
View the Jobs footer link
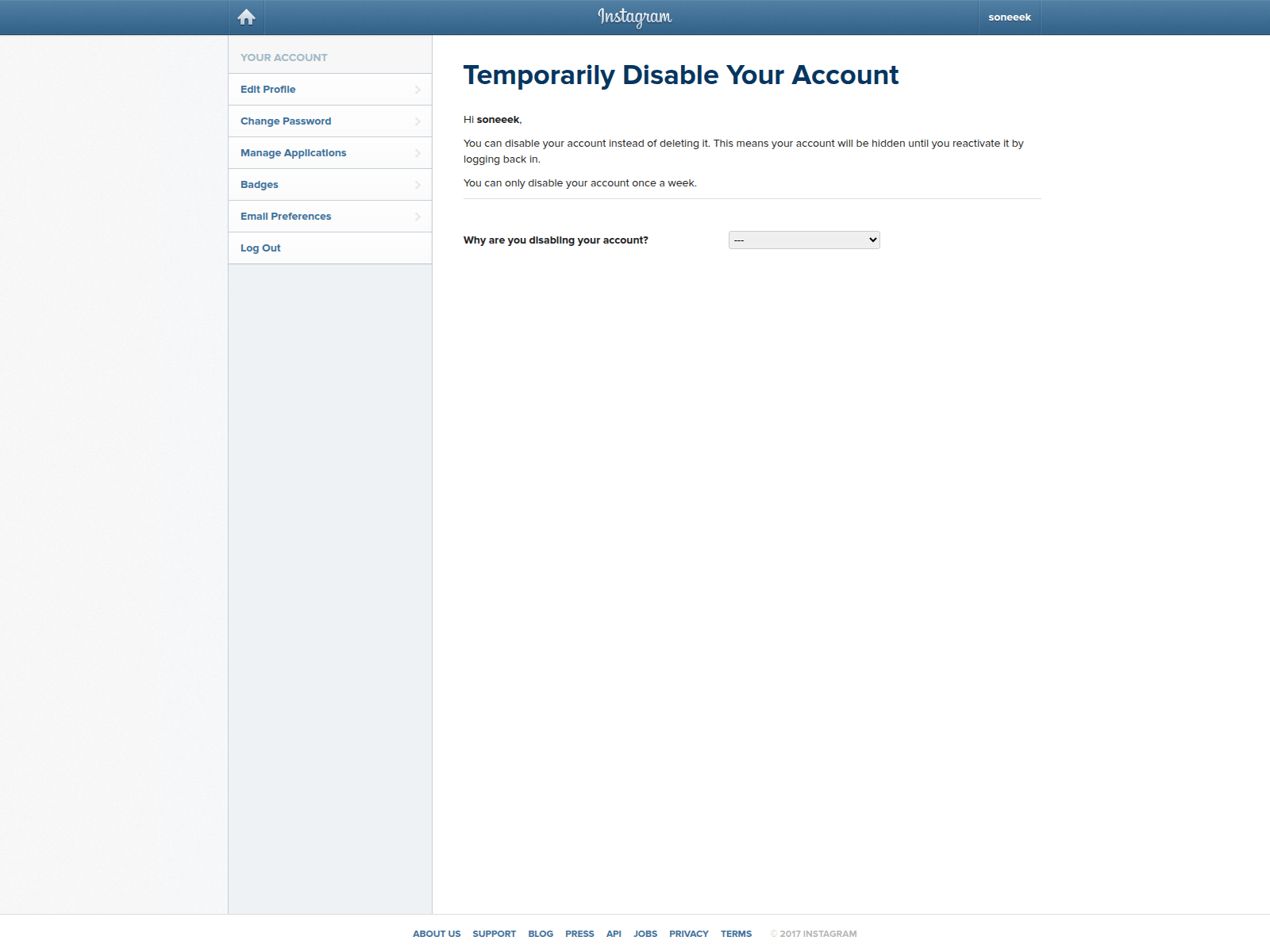tap(645, 934)
